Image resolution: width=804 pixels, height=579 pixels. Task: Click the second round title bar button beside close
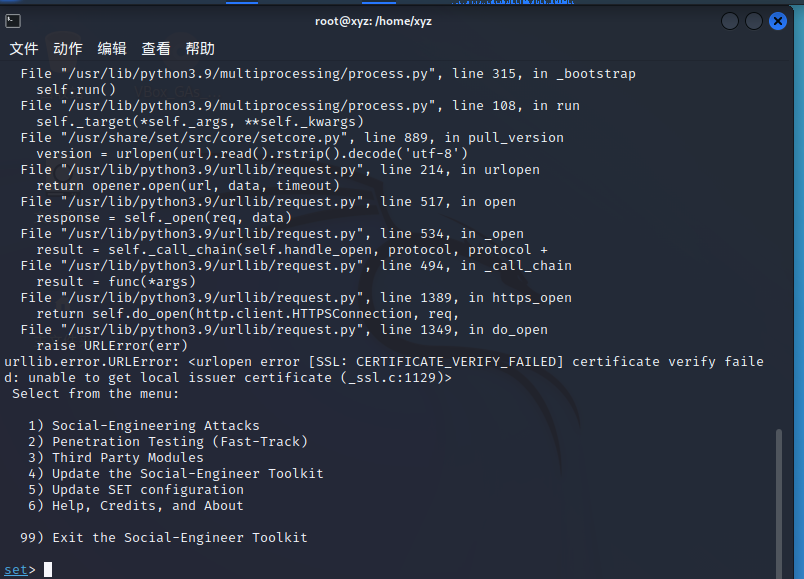click(754, 21)
